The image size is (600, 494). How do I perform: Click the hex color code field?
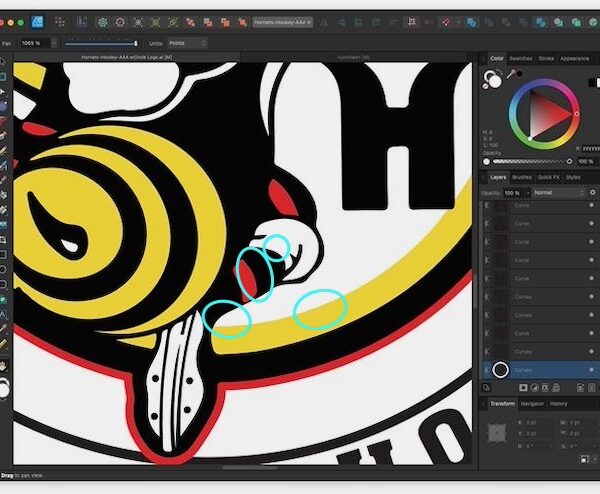point(591,148)
